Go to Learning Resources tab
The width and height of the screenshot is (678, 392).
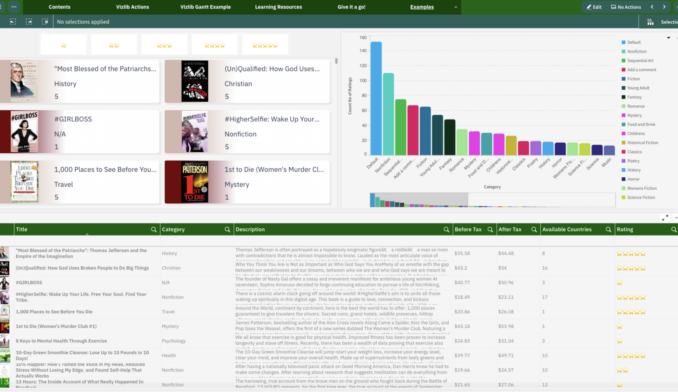pyautogui.click(x=278, y=7)
